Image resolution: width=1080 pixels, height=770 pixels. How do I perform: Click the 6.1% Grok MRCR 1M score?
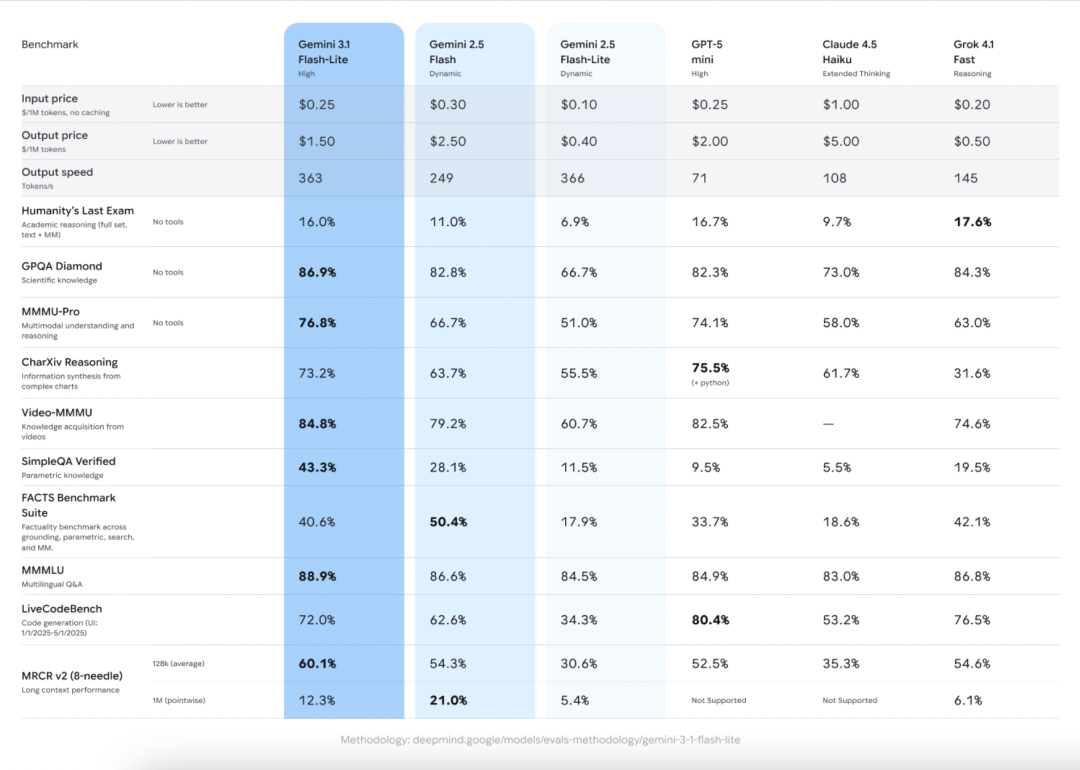[x=968, y=700]
